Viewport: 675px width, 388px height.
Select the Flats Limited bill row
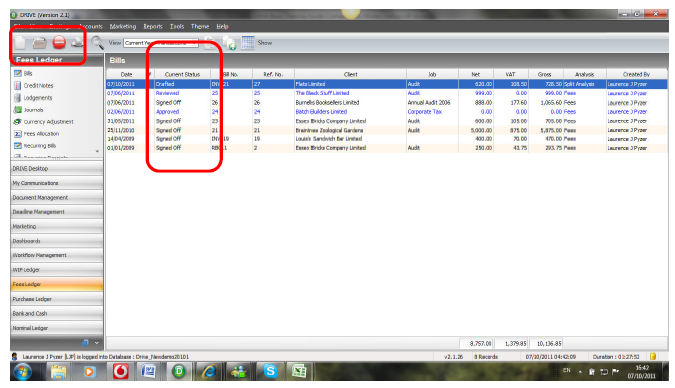(x=387, y=84)
